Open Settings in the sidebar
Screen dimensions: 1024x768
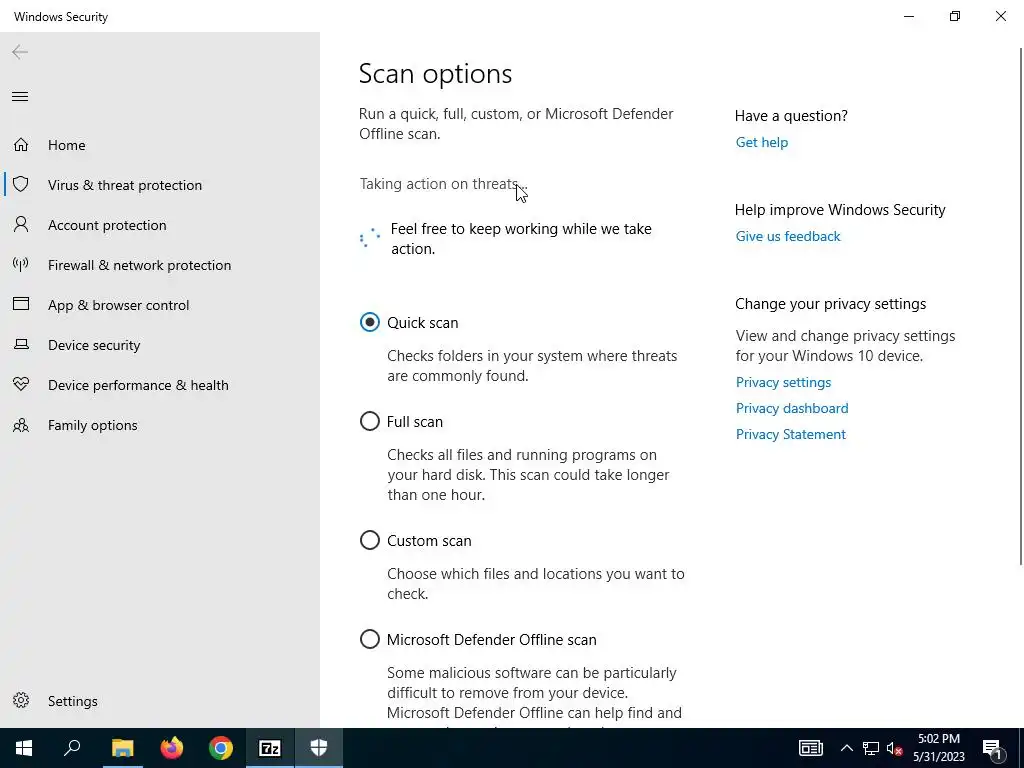[72, 701]
